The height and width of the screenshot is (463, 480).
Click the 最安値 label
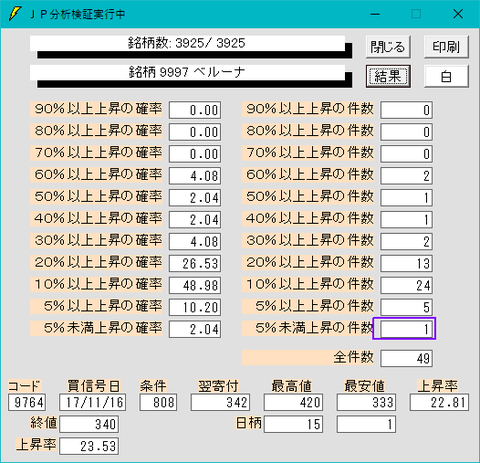[365, 386]
